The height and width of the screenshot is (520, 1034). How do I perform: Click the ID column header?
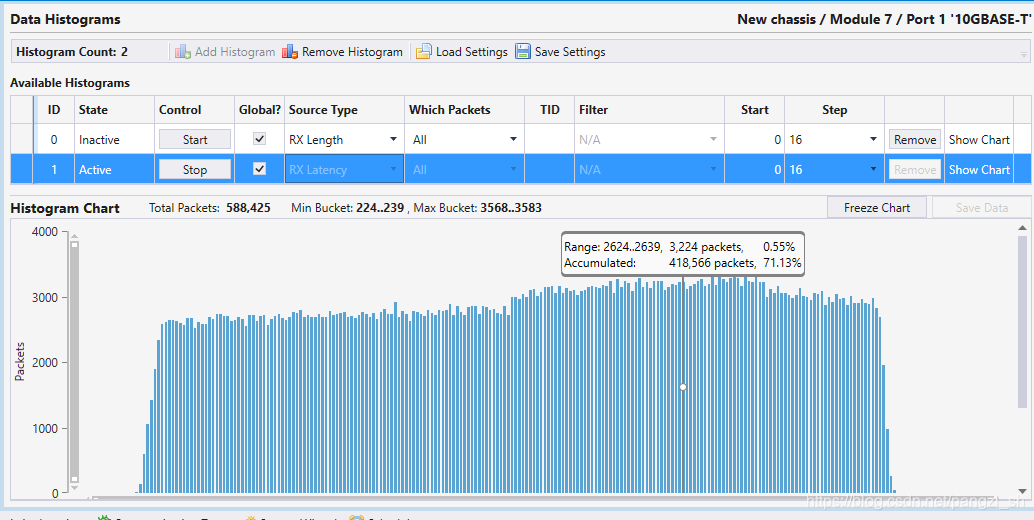click(54, 109)
